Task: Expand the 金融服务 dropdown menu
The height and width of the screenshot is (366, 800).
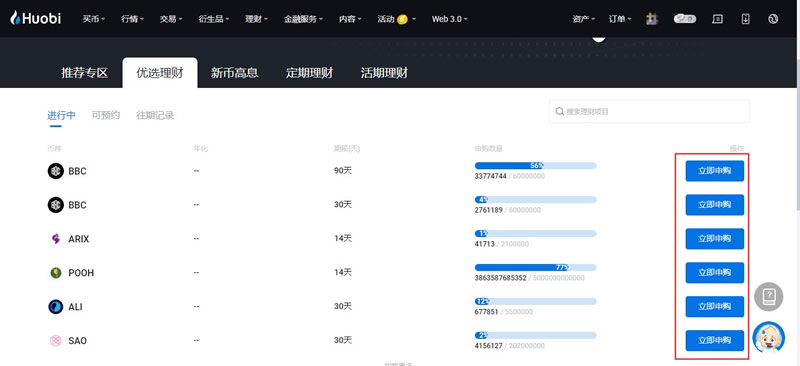Action: [304, 19]
